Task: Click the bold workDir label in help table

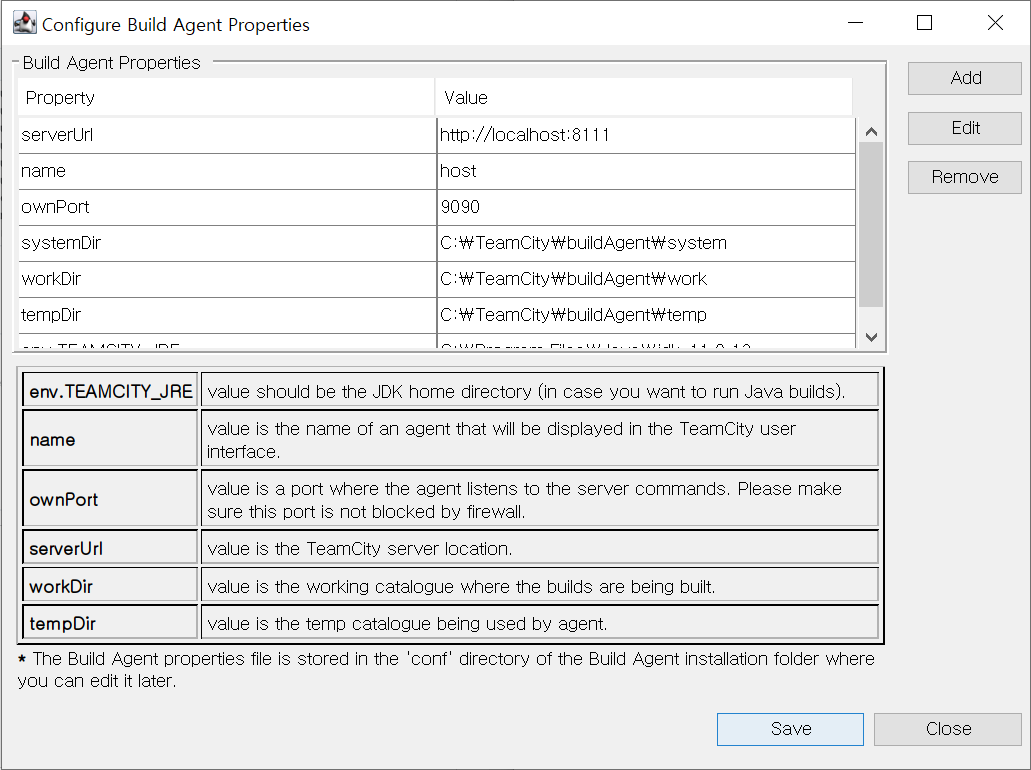Action: 110,586
